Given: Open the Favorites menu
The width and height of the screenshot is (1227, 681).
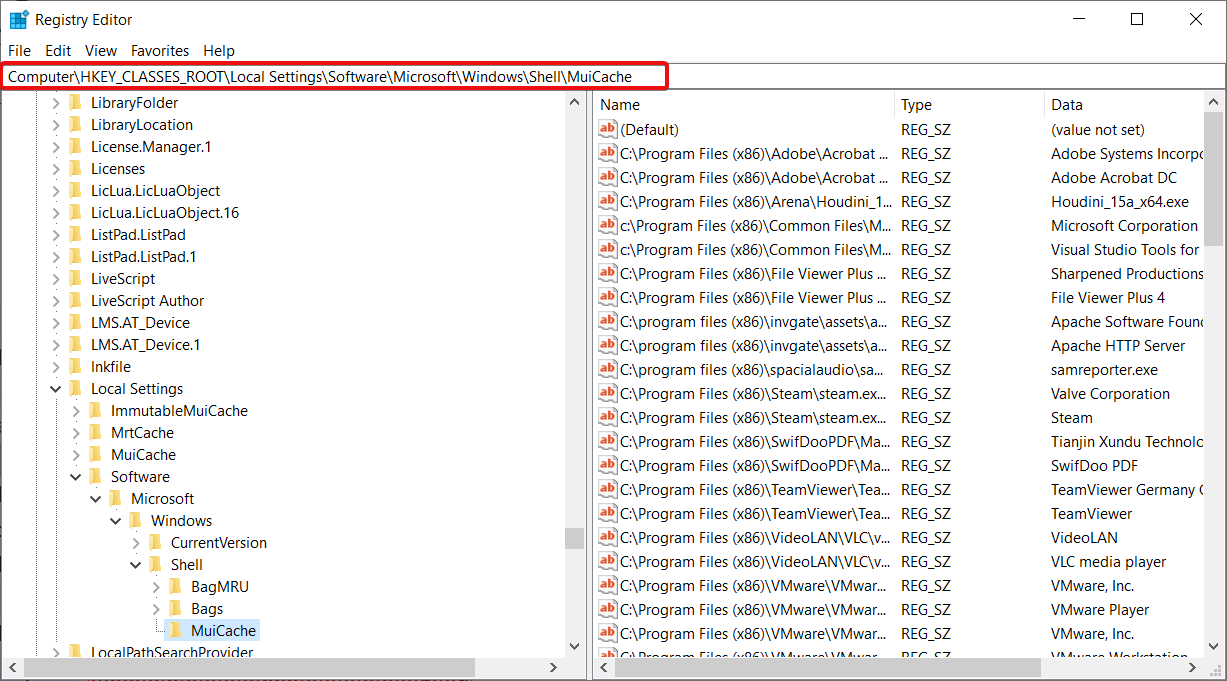Looking at the screenshot, I should click(x=160, y=50).
